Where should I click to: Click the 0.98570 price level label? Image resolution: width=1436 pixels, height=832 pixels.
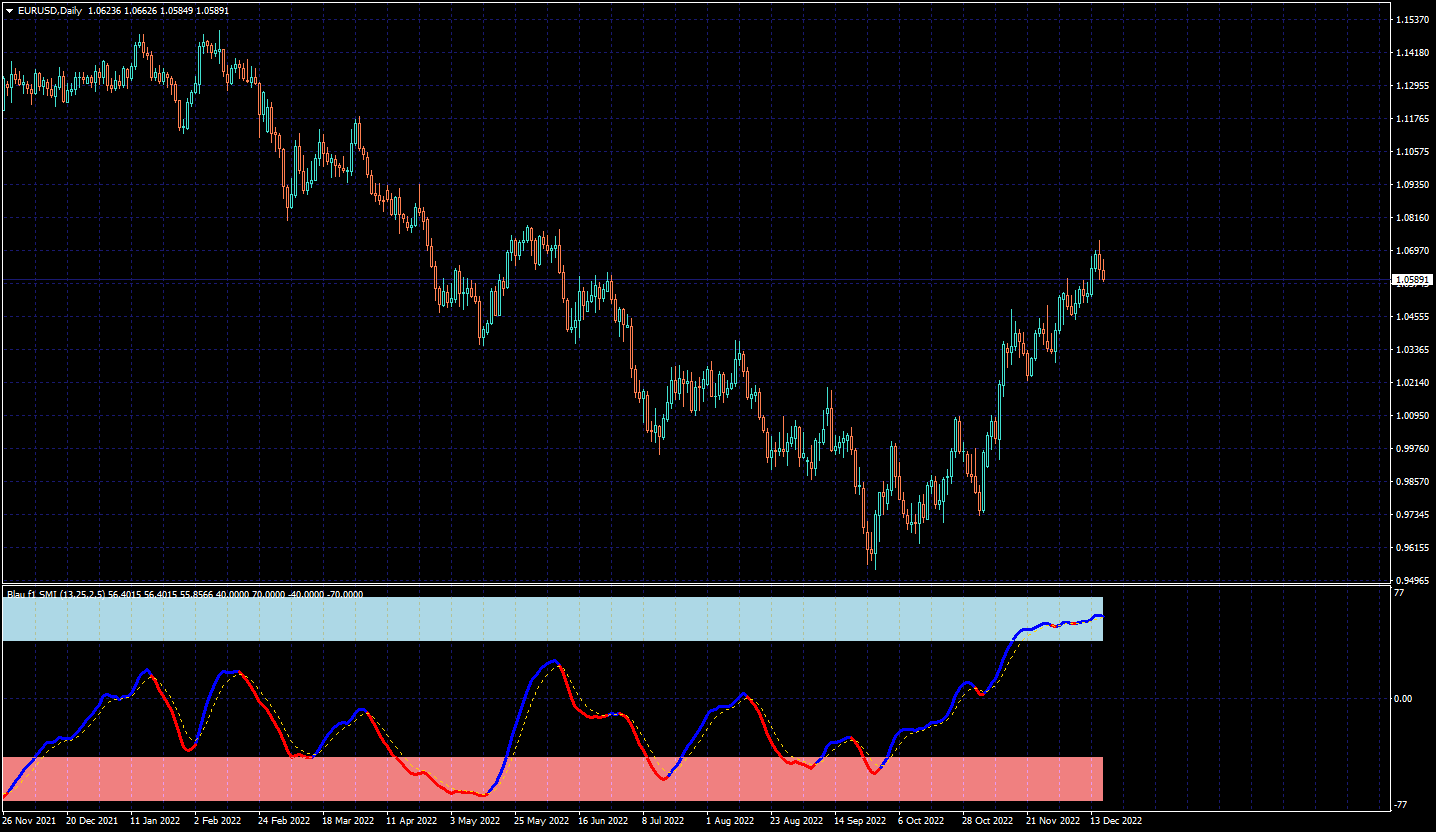coord(1412,482)
